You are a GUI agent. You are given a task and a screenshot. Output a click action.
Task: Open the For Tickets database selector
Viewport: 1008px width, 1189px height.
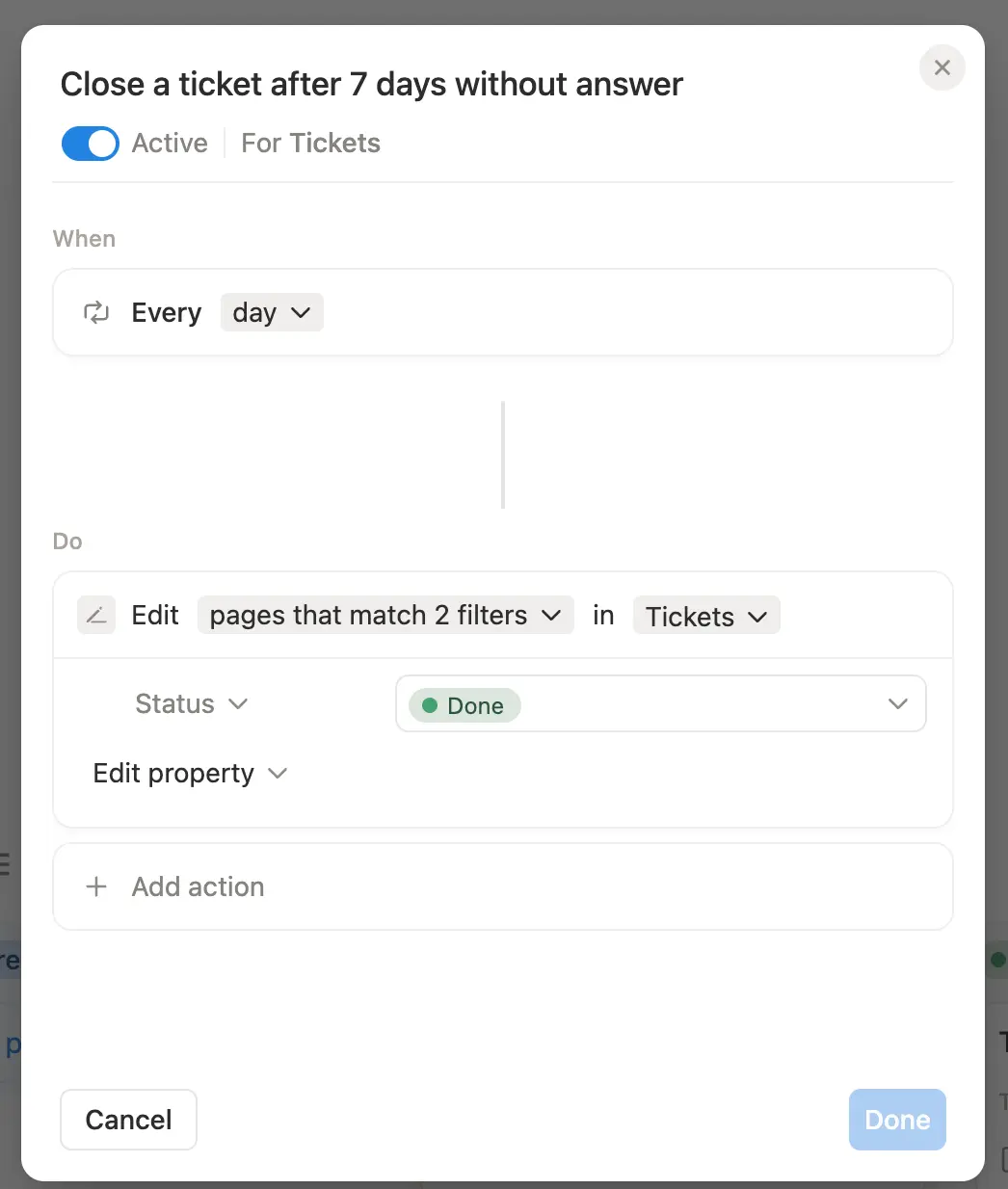[310, 143]
